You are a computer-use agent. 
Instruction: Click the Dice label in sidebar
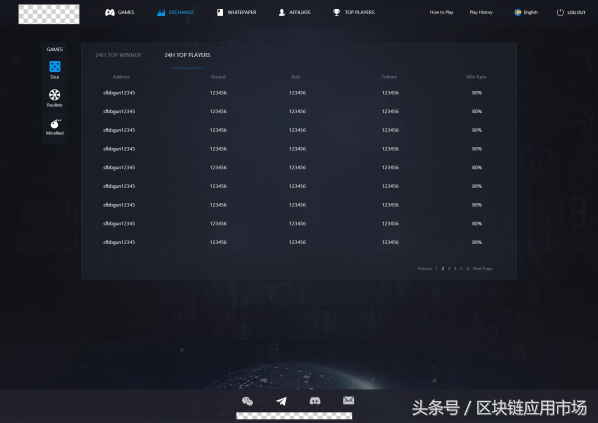click(x=55, y=77)
